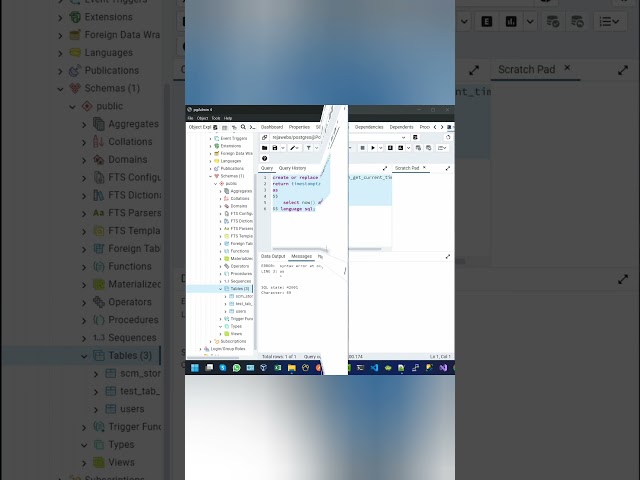Screen dimensions: 640x480
Task: Select users table in small pgAdmin tree
Action: (x=241, y=311)
